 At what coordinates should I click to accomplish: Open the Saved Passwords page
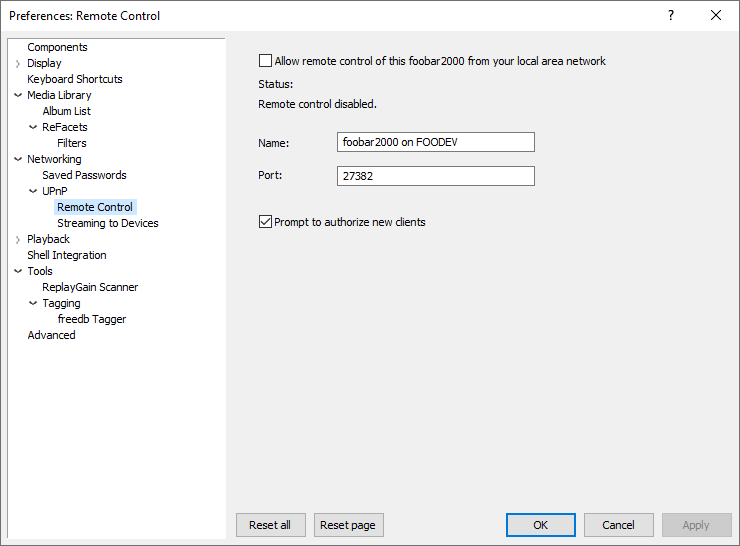pos(84,175)
